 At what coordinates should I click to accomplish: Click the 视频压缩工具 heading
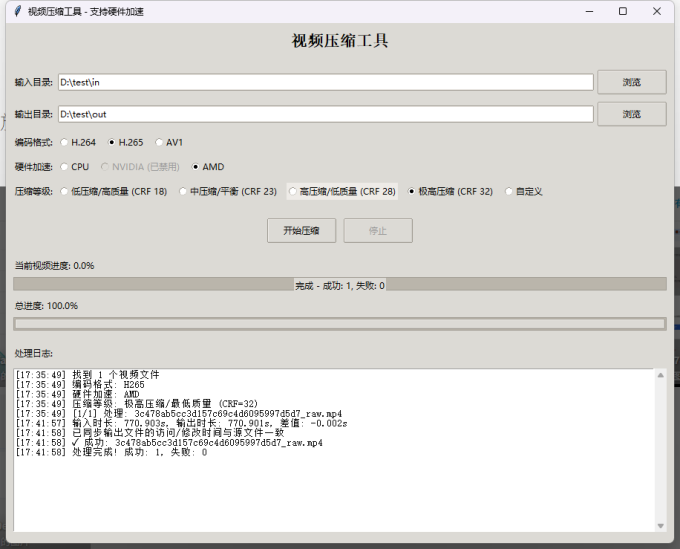[340, 41]
